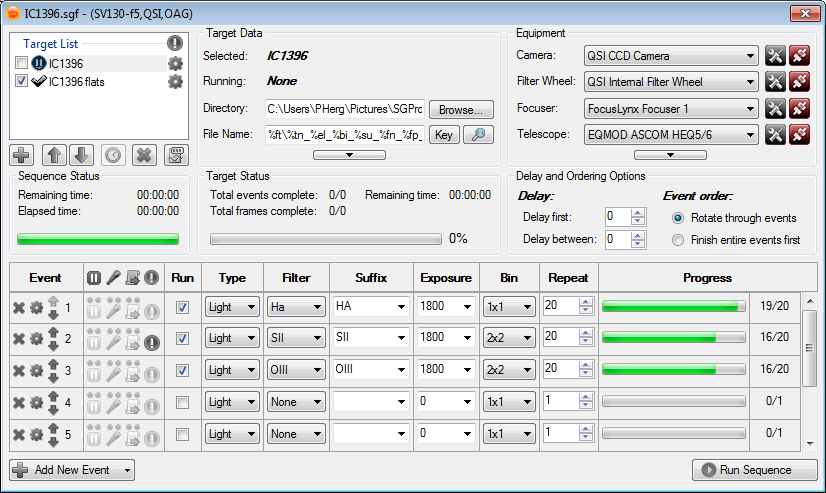
Task: Click focus option icon for event 3
Action: [x=113, y=375]
